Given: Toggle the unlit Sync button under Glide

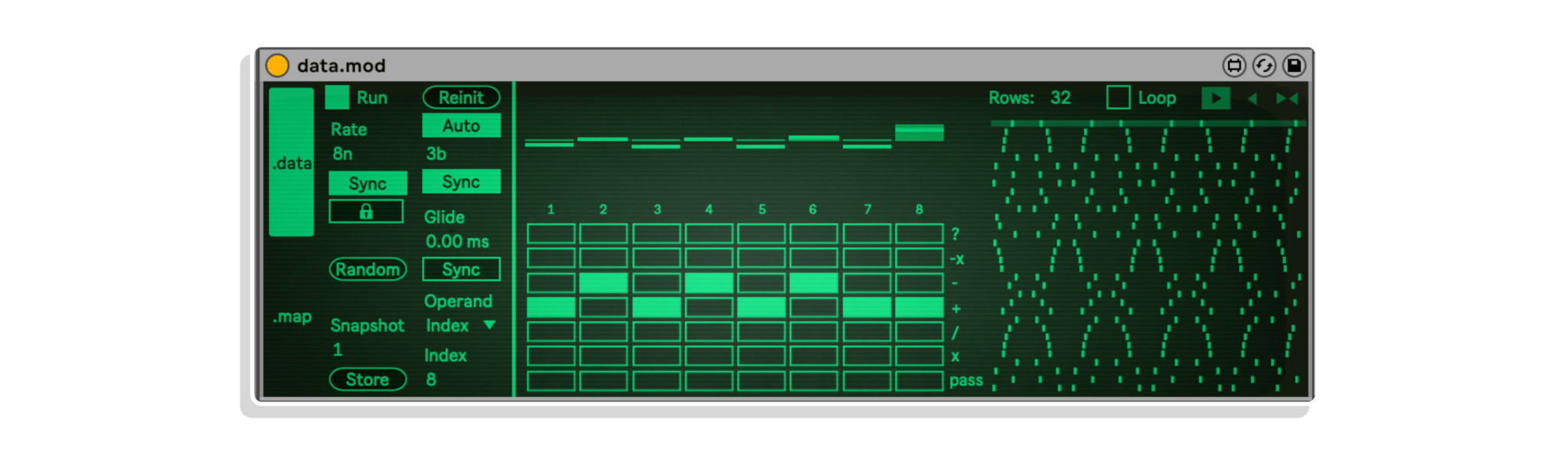Looking at the screenshot, I should pyautogui.click(x=461, y=269).
